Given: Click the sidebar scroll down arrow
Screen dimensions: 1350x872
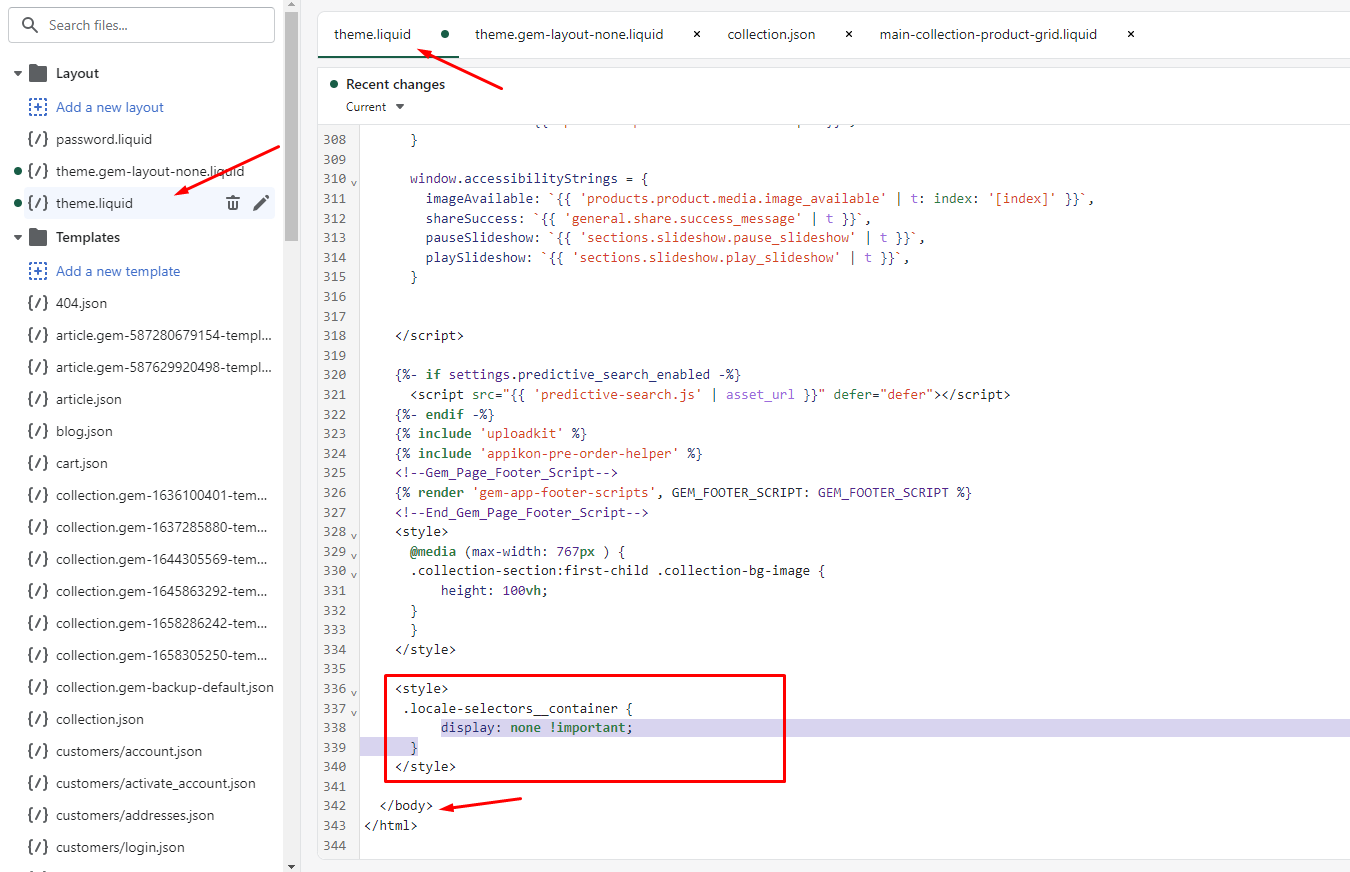Looking at the screenshot, I should tap(291, 865).
